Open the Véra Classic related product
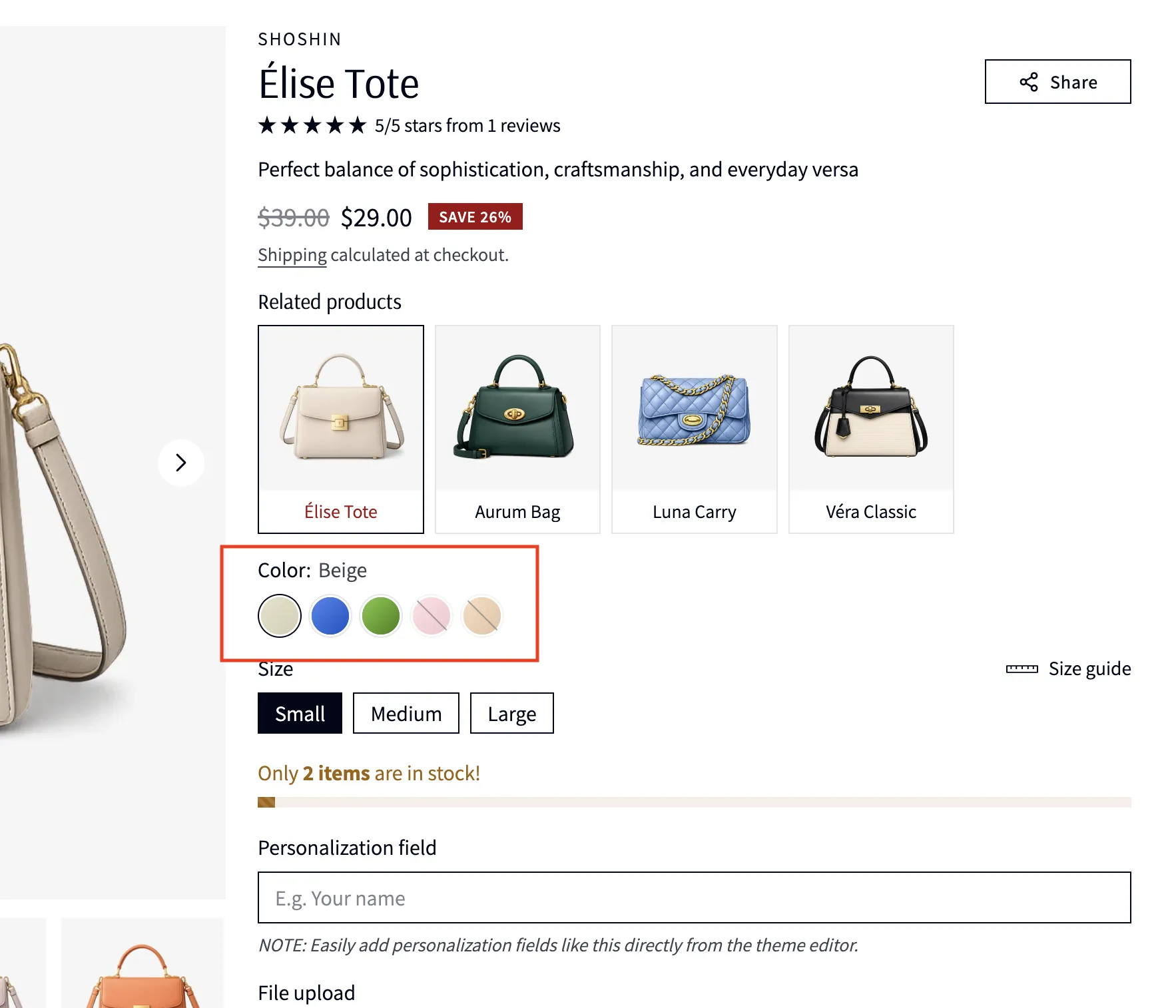The image size is (1176, 1008). coord(871,429)
